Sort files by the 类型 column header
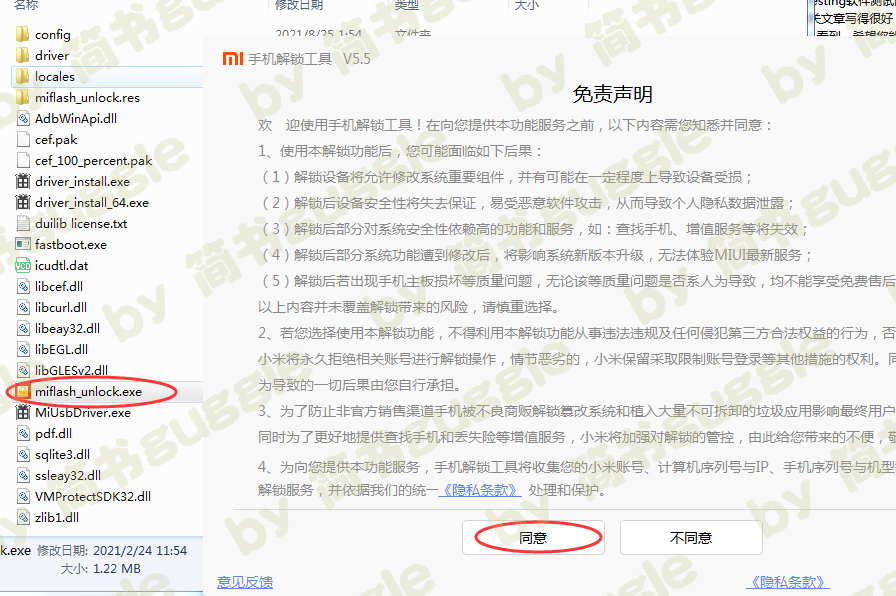Viewport: 896px width, 596px height. (x=406, y=5)
